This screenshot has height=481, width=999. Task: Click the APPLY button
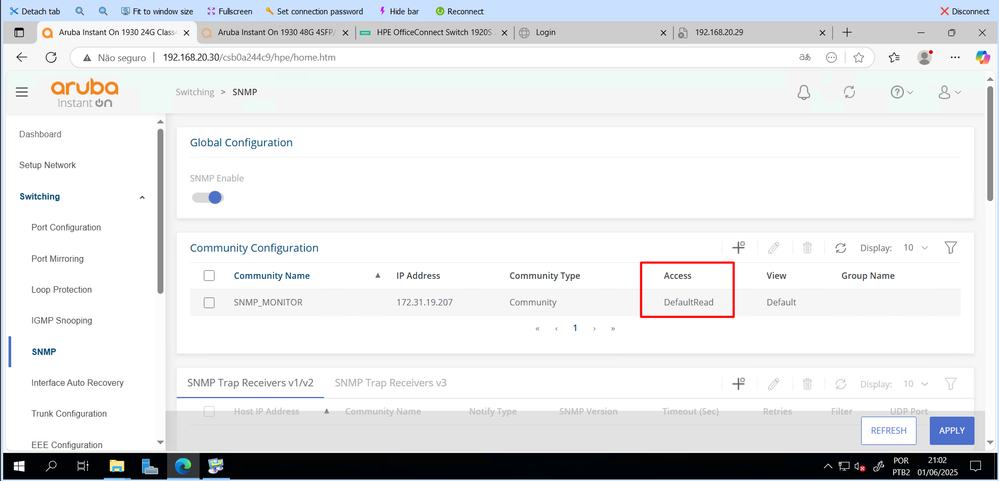click(951, 431)
